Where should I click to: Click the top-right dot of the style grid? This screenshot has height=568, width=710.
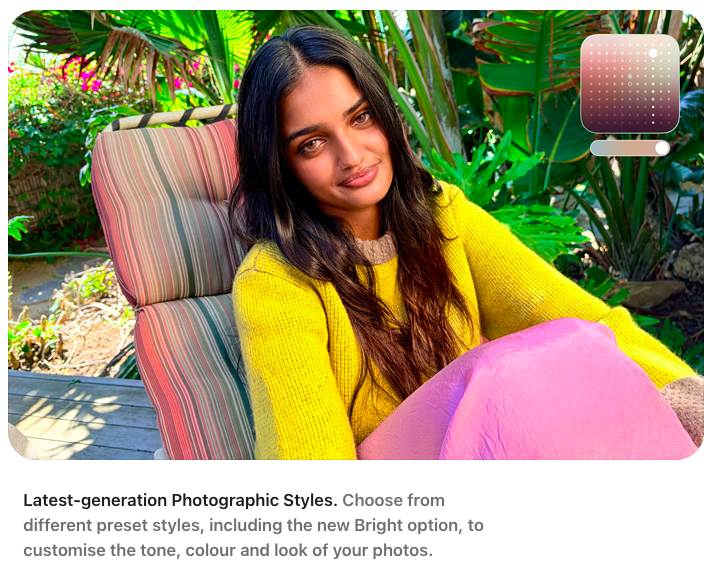(669, 45)
